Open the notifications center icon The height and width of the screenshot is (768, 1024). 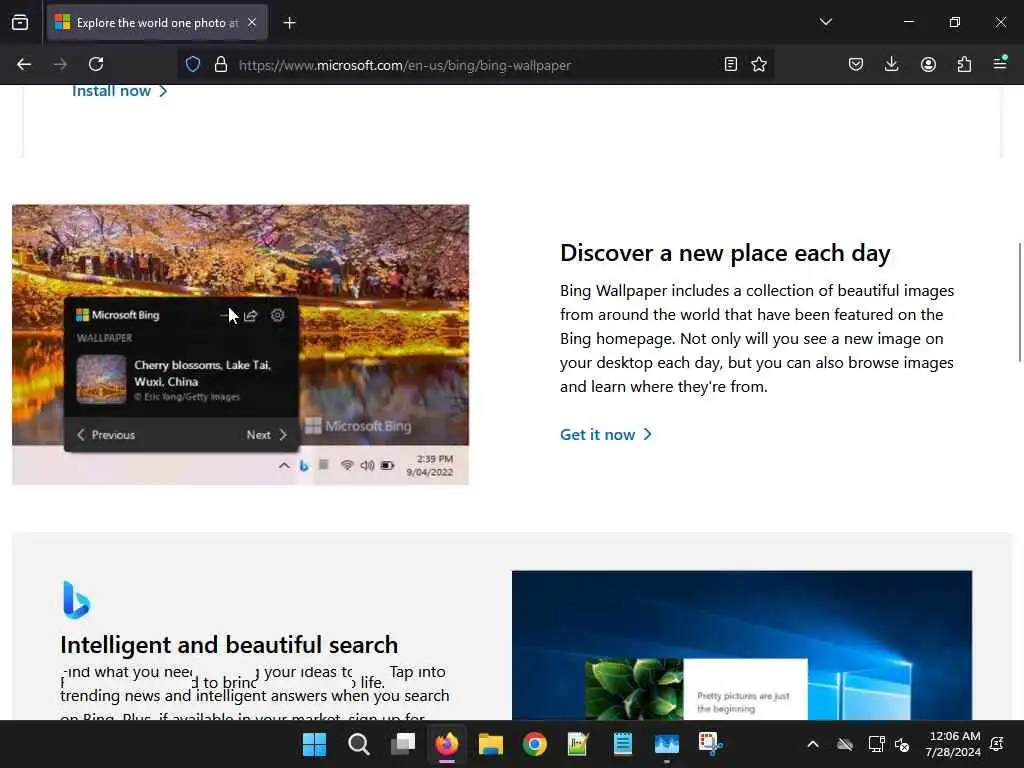click(x=997, y=744)
